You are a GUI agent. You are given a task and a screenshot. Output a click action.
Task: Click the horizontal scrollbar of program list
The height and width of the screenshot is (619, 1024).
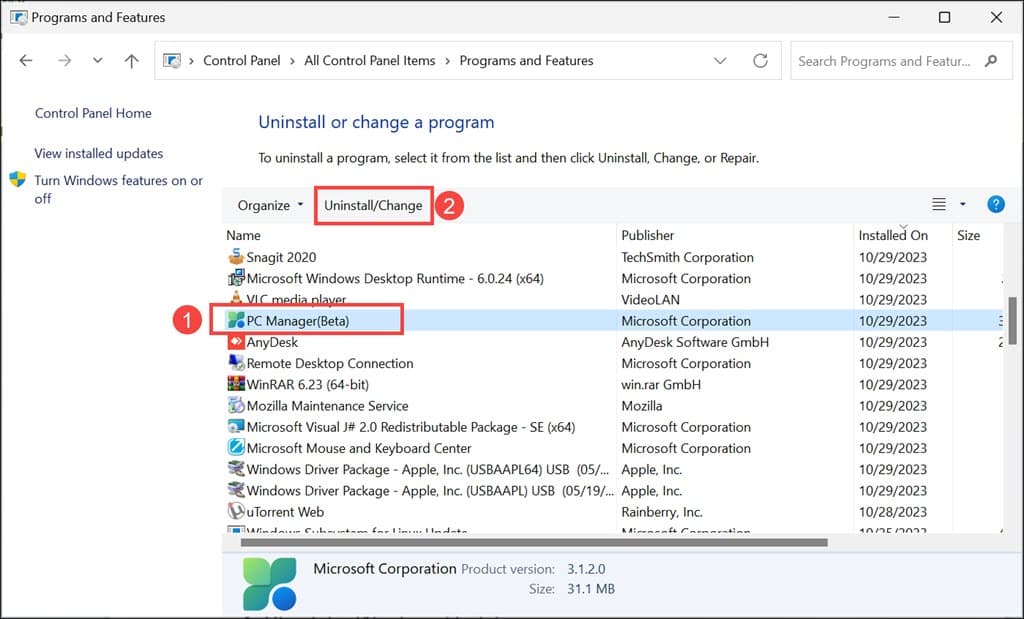pos(534,543)
